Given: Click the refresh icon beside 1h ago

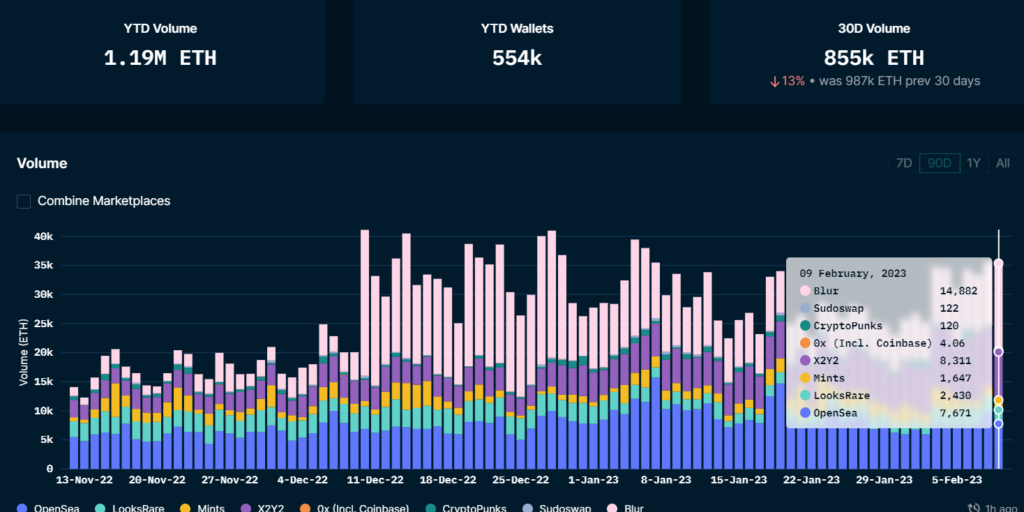Looking at the screenshot, I should [x=975, y=508].
